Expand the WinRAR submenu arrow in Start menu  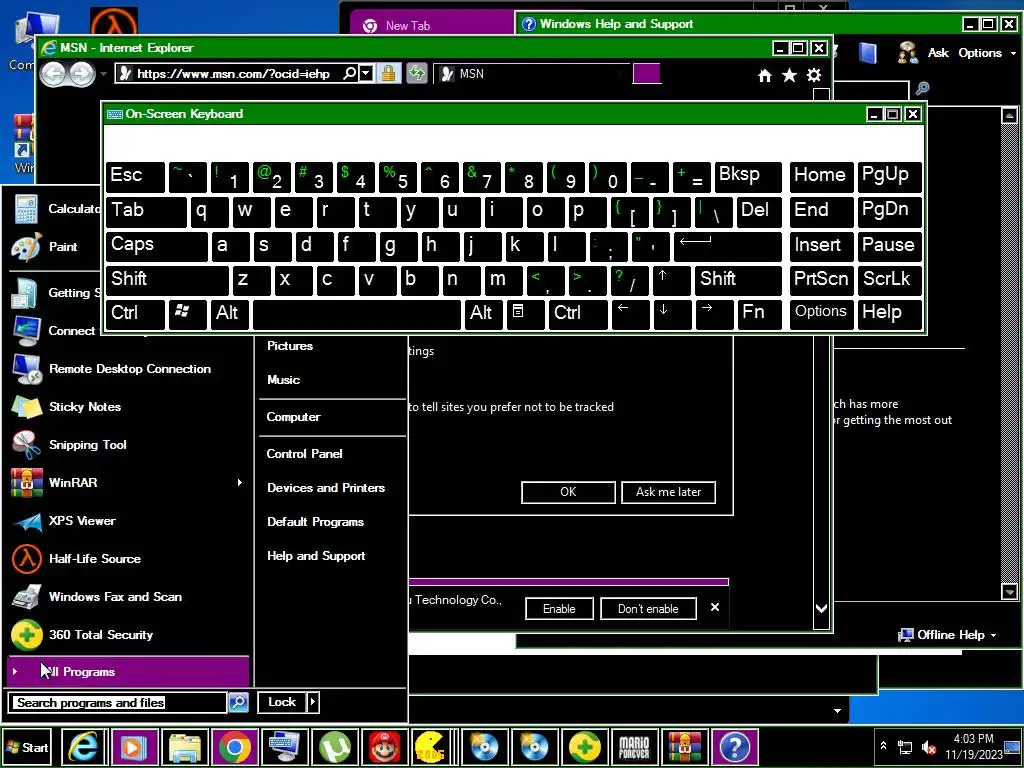tap(240, 483)
